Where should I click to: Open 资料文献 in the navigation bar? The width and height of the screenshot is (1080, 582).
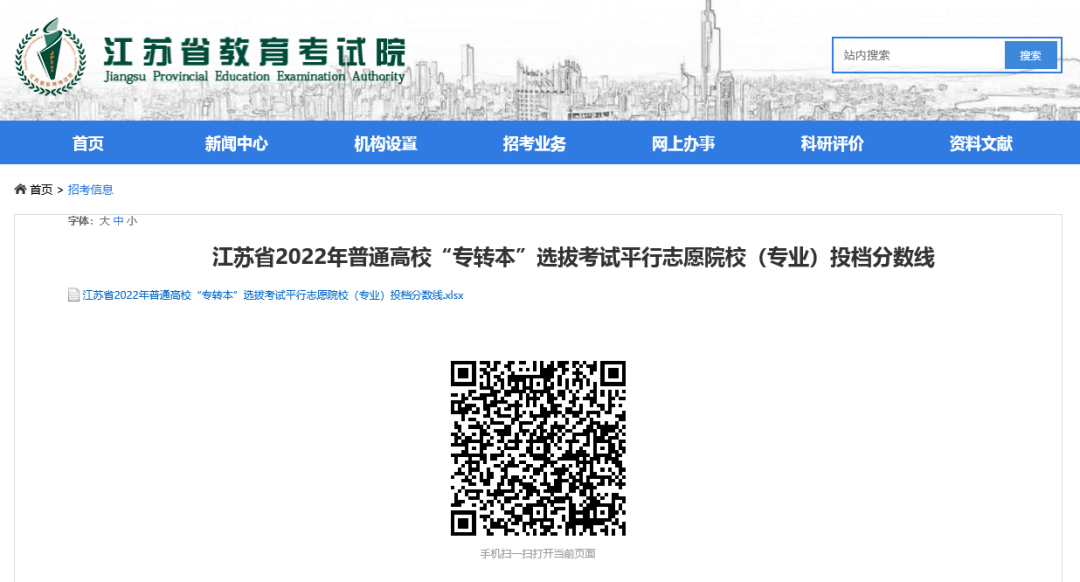(981, 143)
